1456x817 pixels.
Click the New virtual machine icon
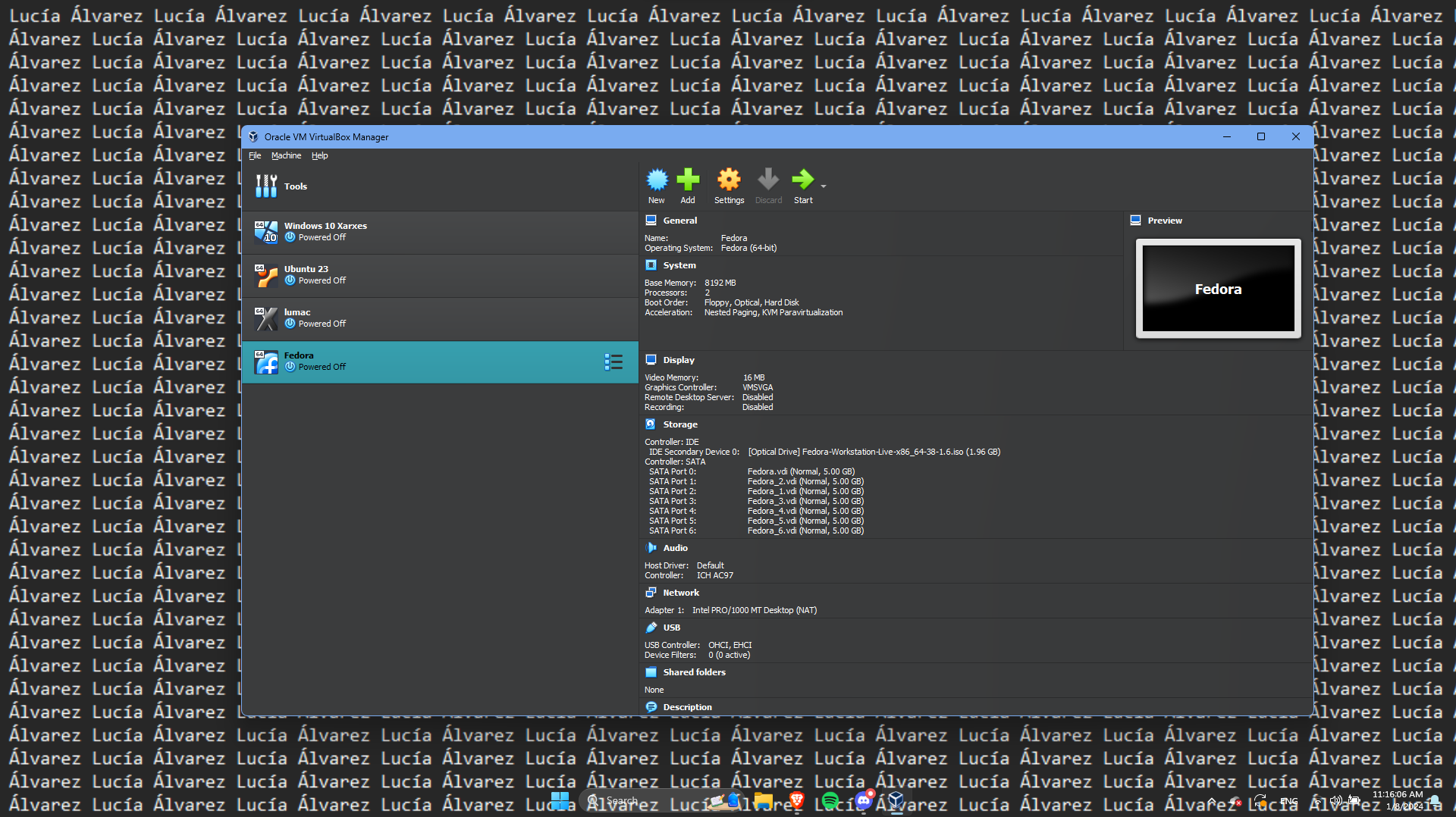point(657,180)
